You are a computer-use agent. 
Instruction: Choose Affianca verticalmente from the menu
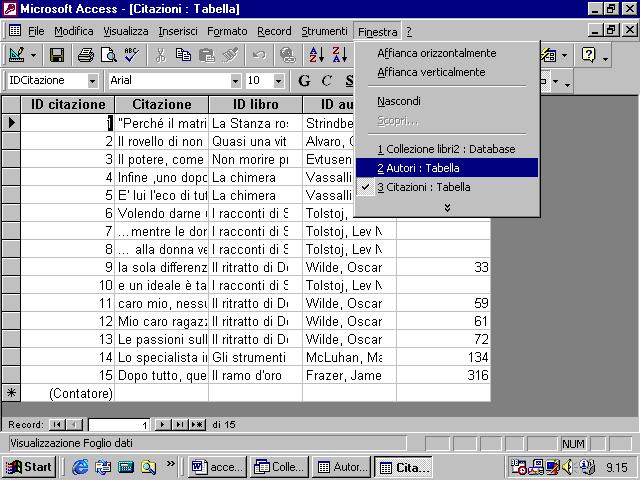pos(431,72)
